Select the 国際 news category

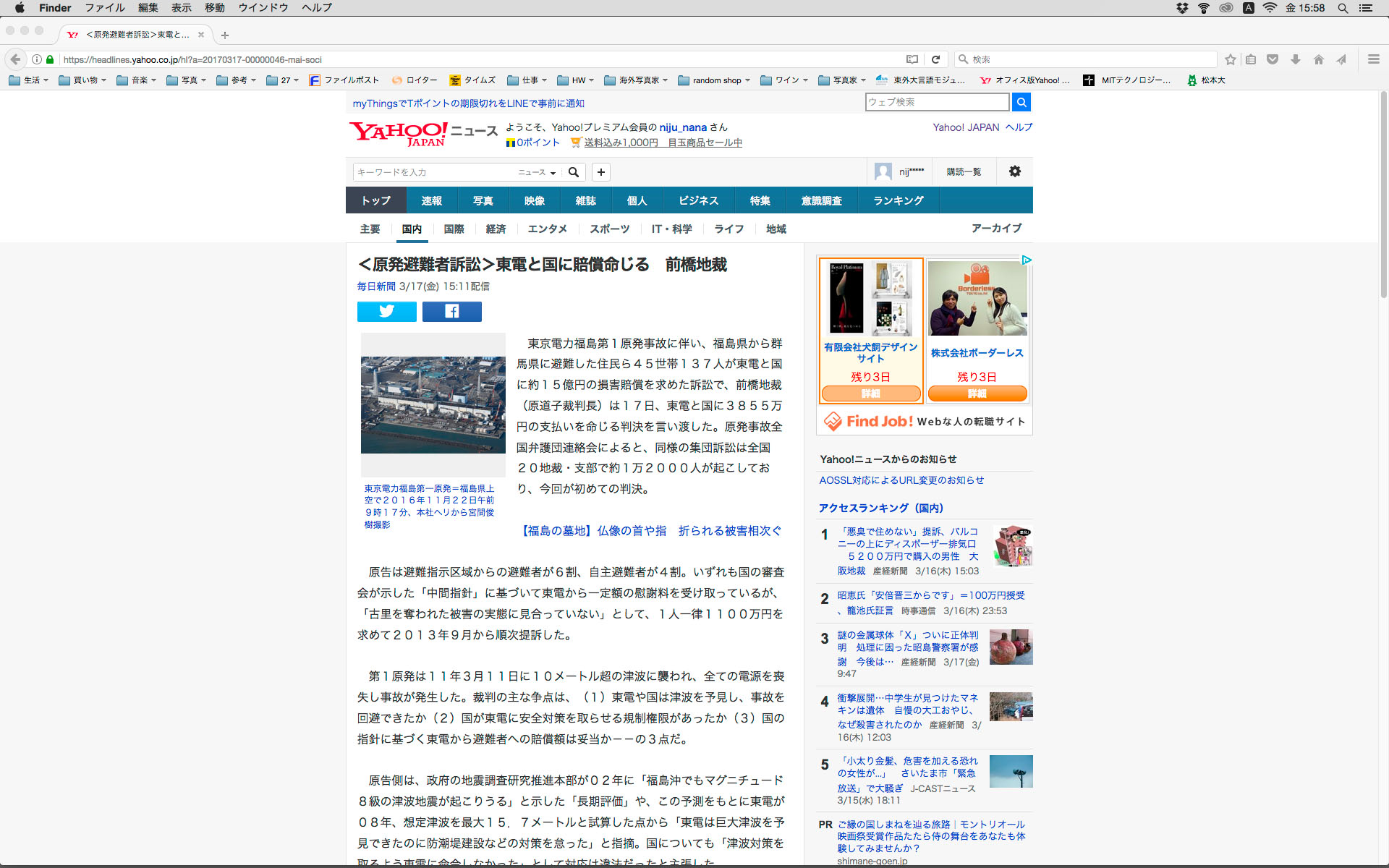pyautogui.click(x=454, y=229)
